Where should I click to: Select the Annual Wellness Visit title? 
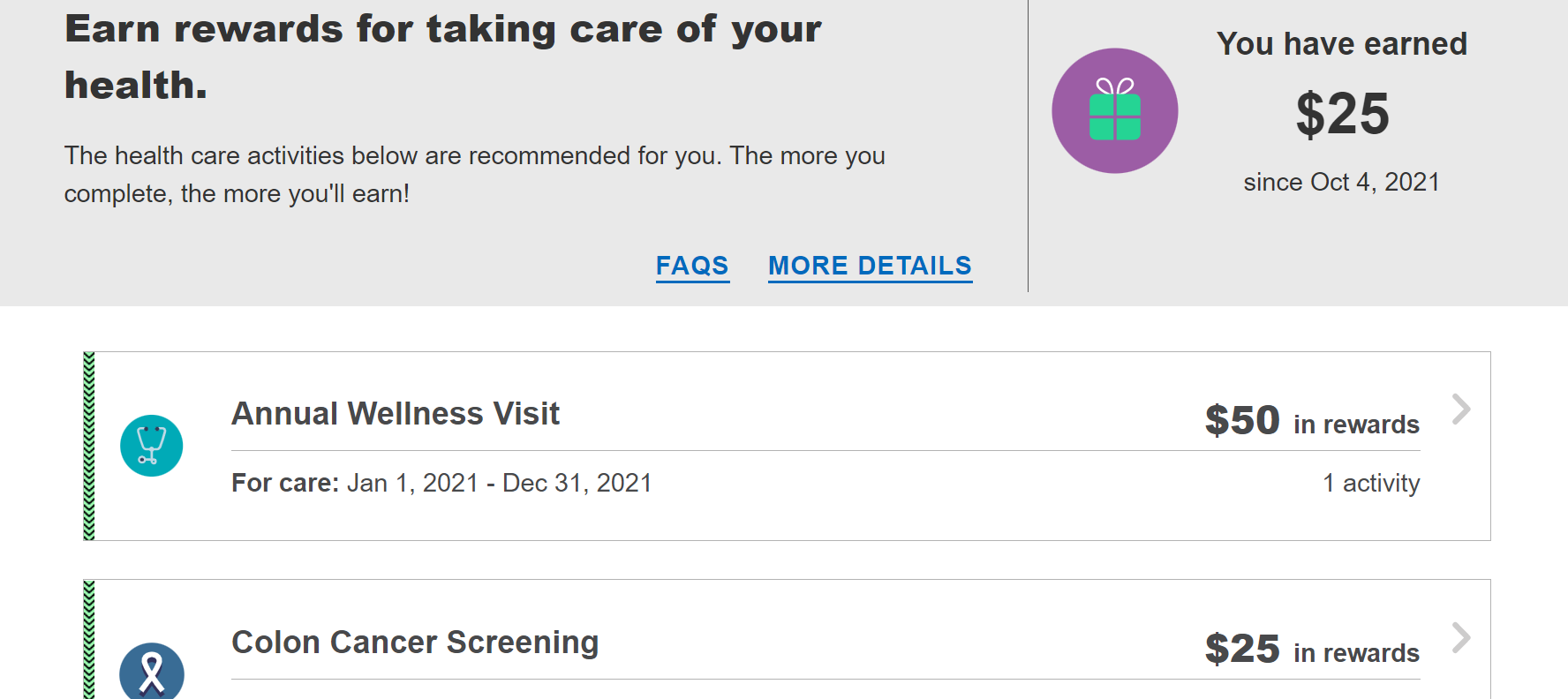click(396, 413)
